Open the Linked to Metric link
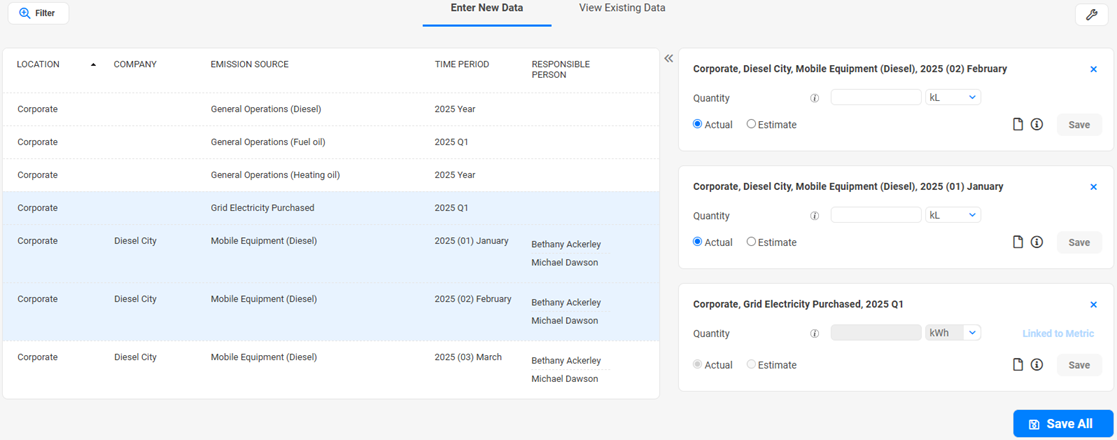The height and width of the screenshot is (440, 1117). tap(1059, 333)
